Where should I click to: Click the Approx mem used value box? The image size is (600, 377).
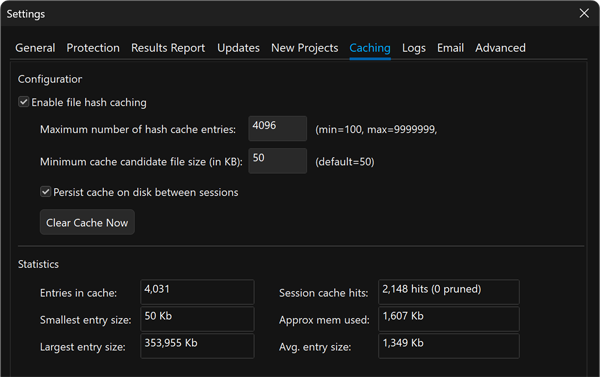click(449, 319)
